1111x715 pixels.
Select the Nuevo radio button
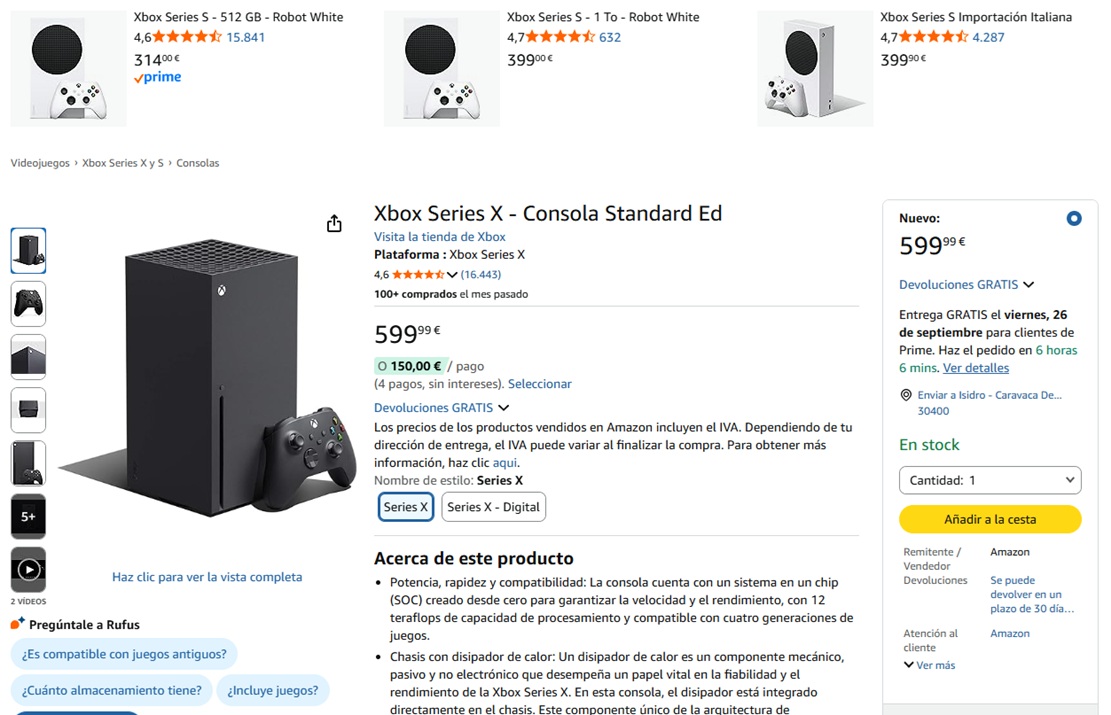[x=1073, y=219]
